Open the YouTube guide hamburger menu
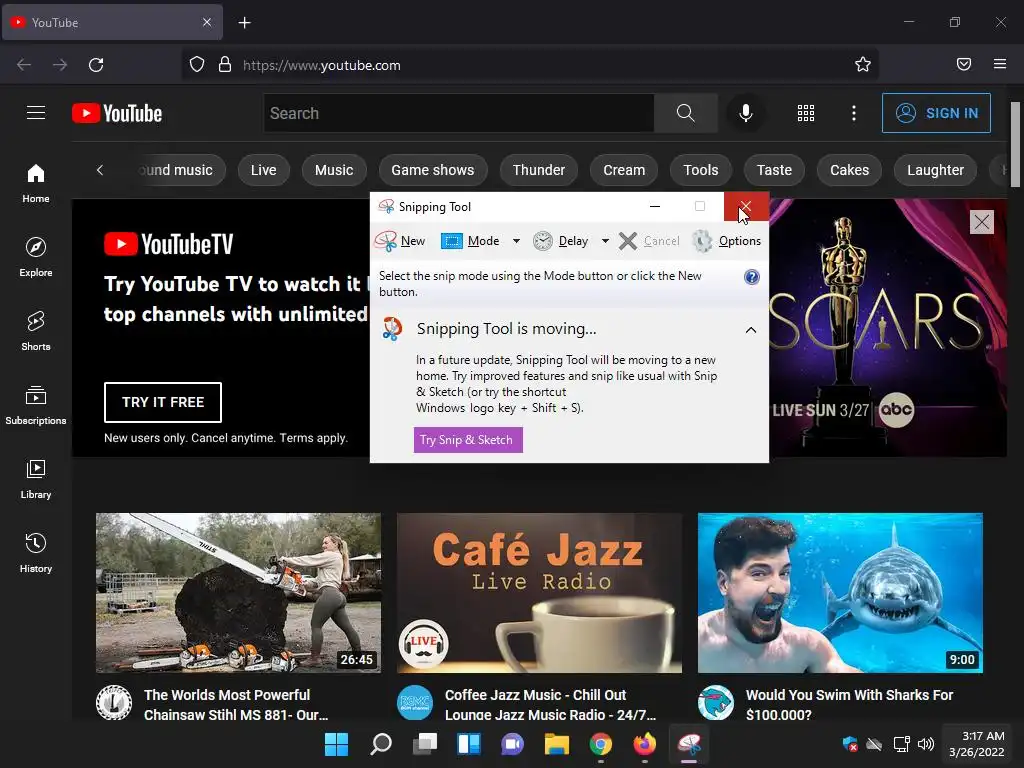The width and height of the screenshot is (1024, 768). pyautogui.click(x=36, y=113)
